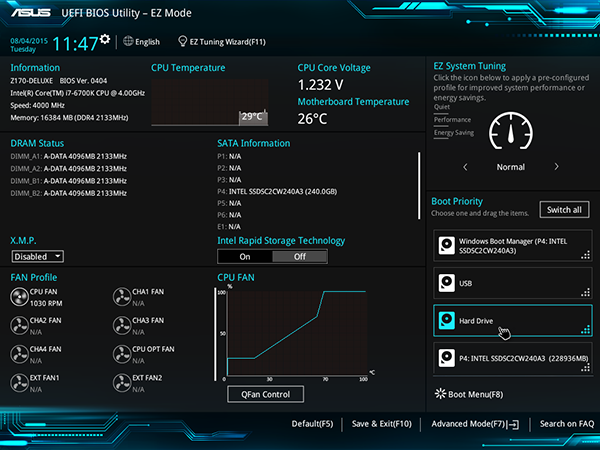Open QFan Control

coord(266,394)
